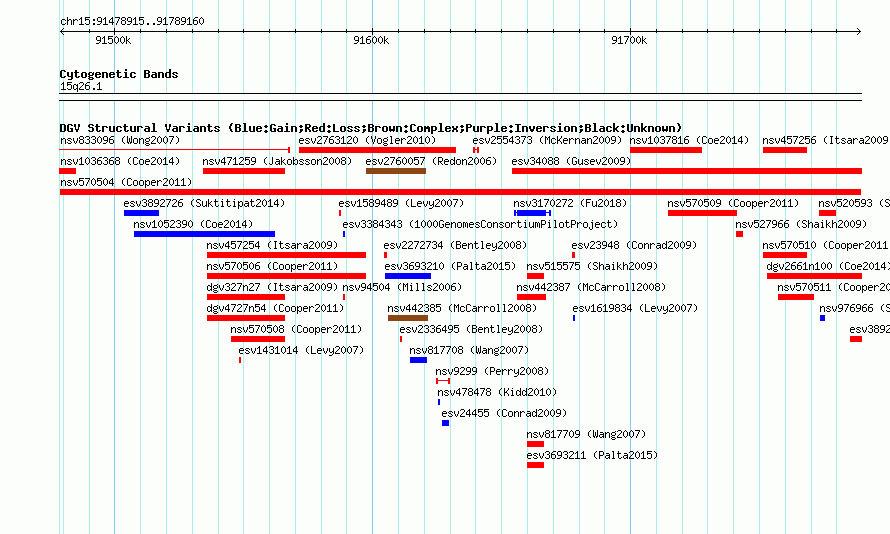Click esv1619834 (Levy2007) variant label
Viewport: 890px width, 534px height.
click(635, 308)
